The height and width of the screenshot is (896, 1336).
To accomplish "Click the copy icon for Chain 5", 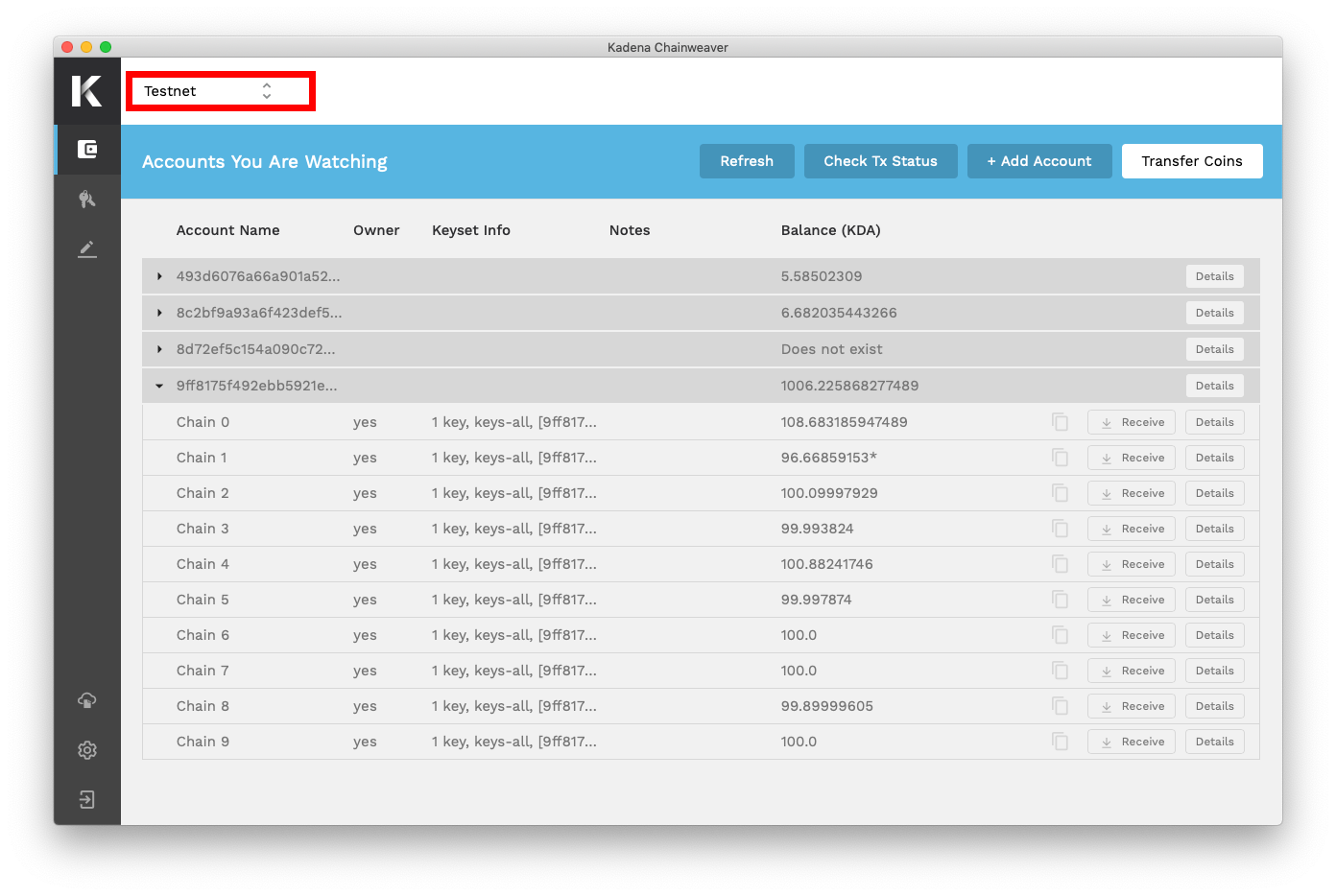I will [1060, 600].
